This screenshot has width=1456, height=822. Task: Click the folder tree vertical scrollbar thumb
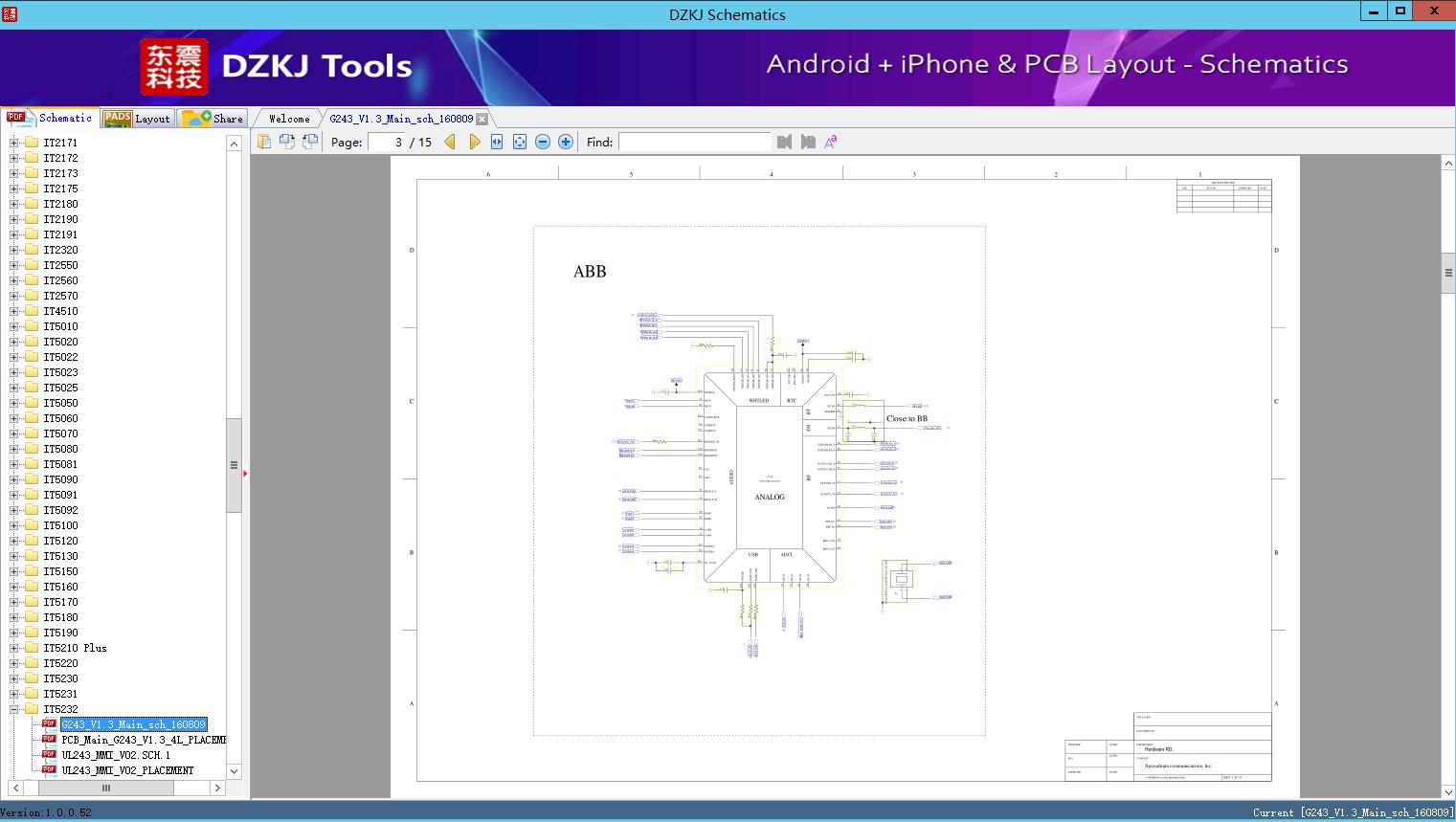pos(234,465)
